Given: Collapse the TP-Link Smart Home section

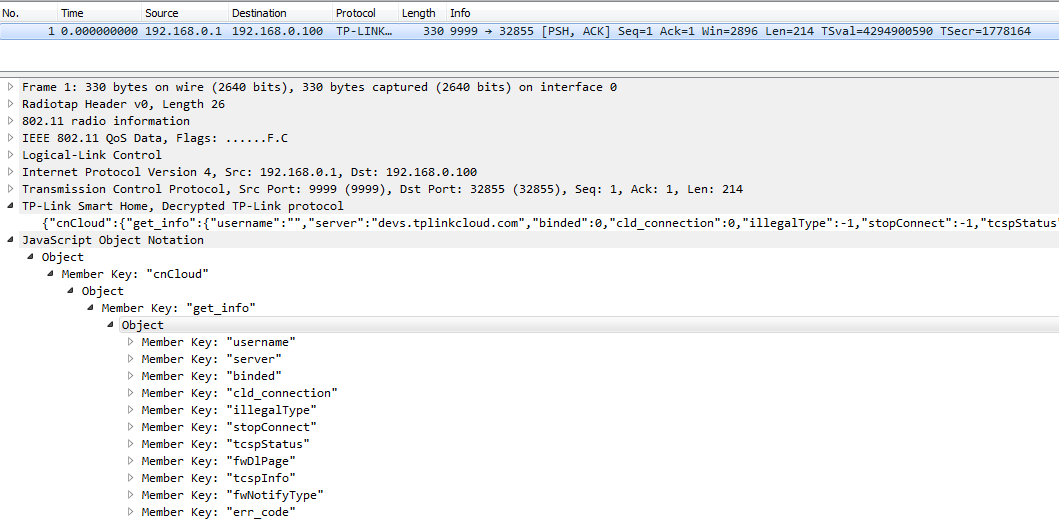Looking at the screenshot, I should [11, 206].
